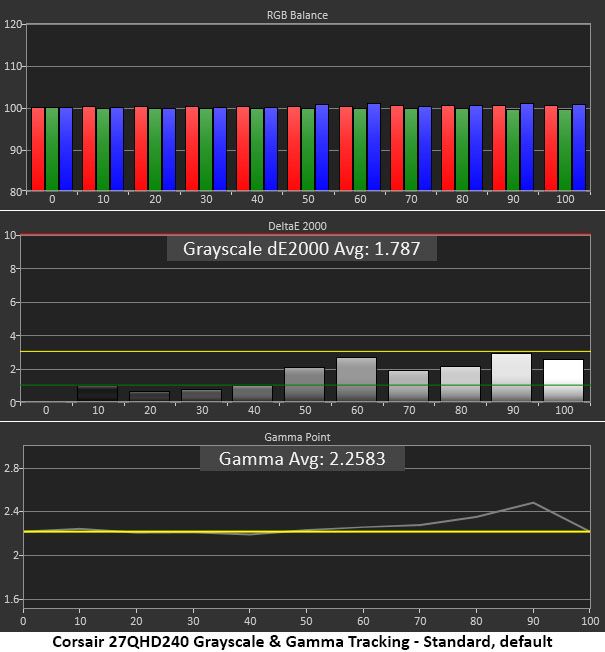Click the 8 label on the DeltaE axis
The height and width of the screenshot is (652, 605).
[x=13, y=269]
